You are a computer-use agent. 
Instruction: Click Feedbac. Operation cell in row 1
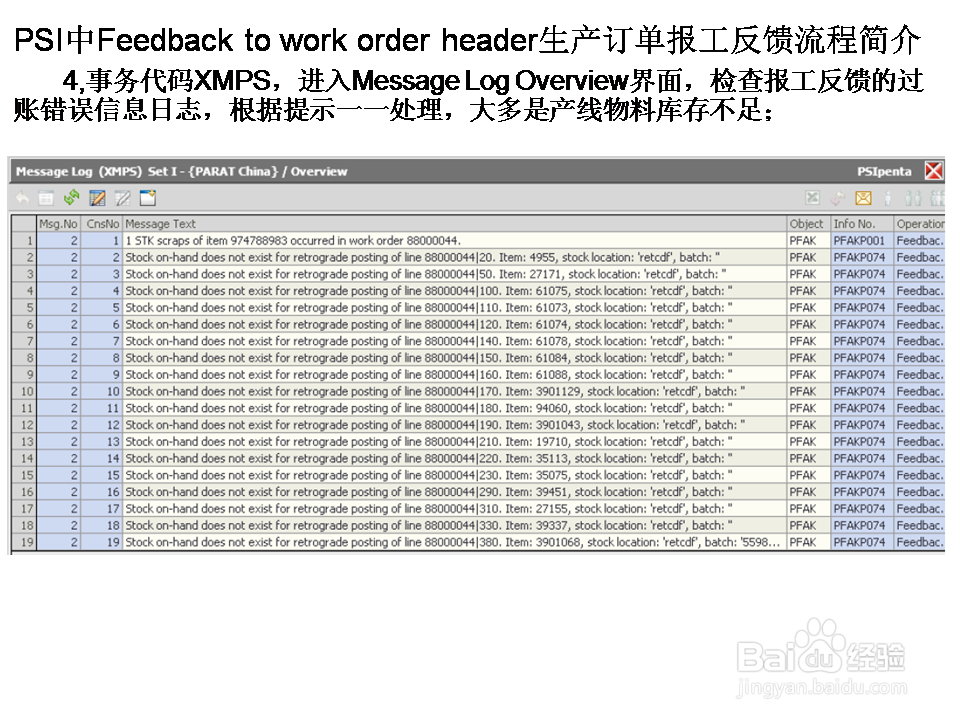pyautogui.click(x=919, y=241)
